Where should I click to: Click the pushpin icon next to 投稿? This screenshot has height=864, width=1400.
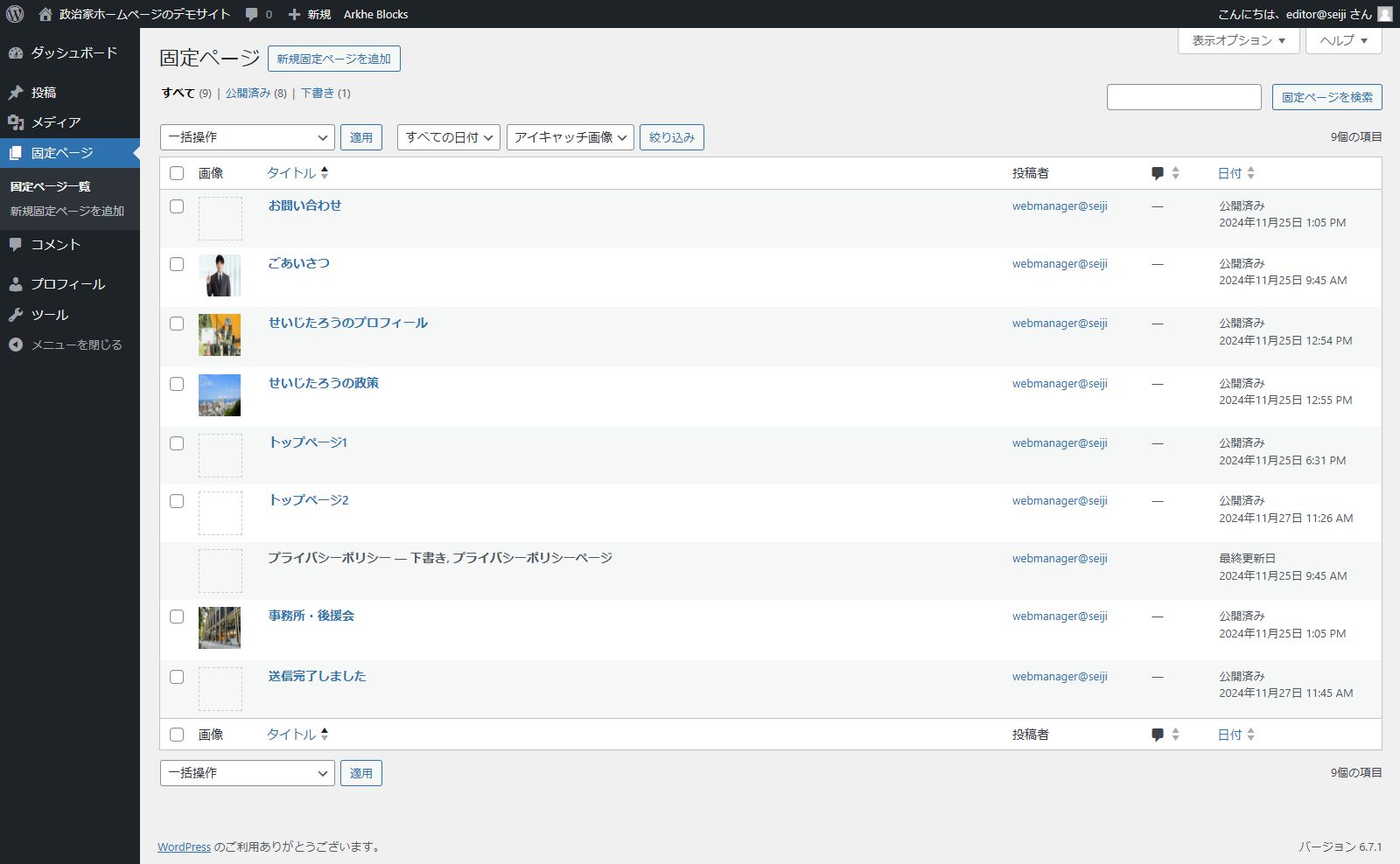[x=16, y=93]
